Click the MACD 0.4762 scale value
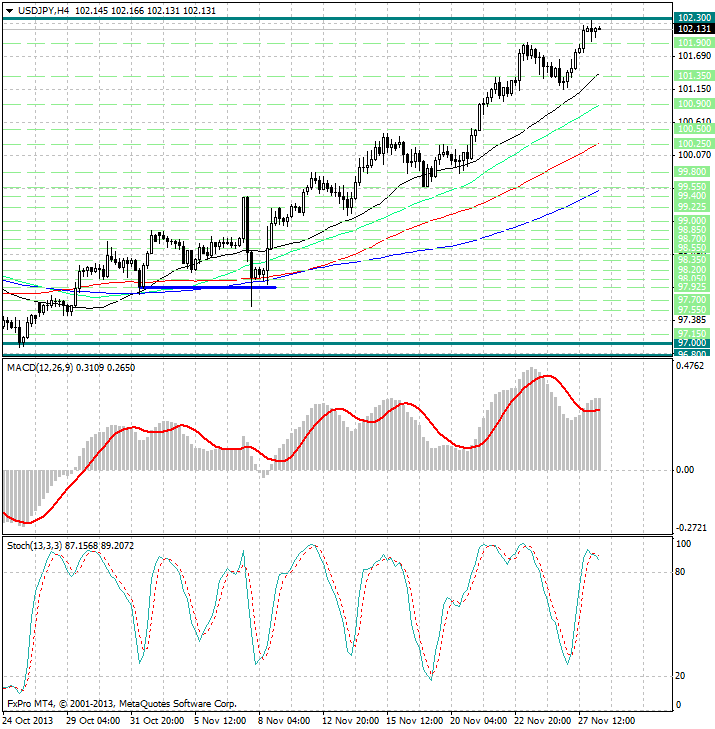This screenshot has width=715, height=729. [x=690, y=367]
